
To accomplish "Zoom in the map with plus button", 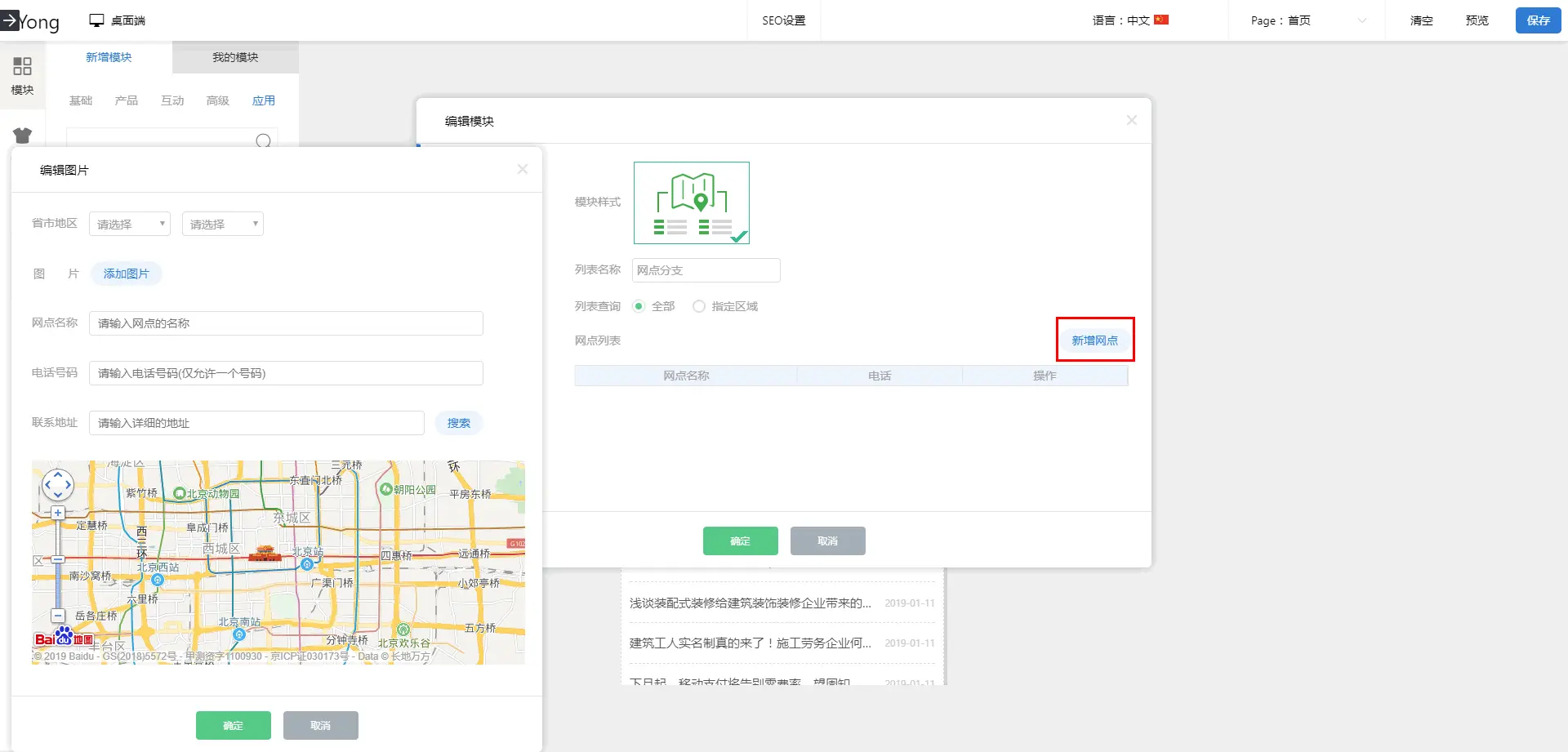I will (58, 513).
